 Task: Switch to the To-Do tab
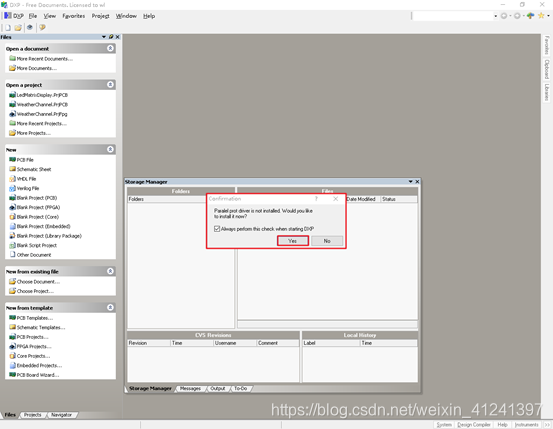point(241,388)
